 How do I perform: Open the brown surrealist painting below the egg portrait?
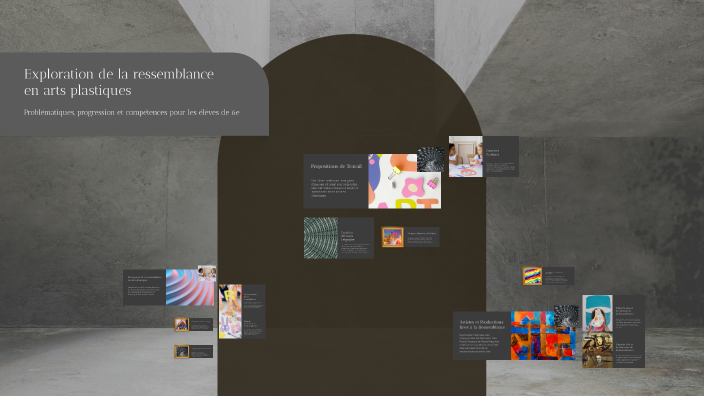tap(597, 350)
